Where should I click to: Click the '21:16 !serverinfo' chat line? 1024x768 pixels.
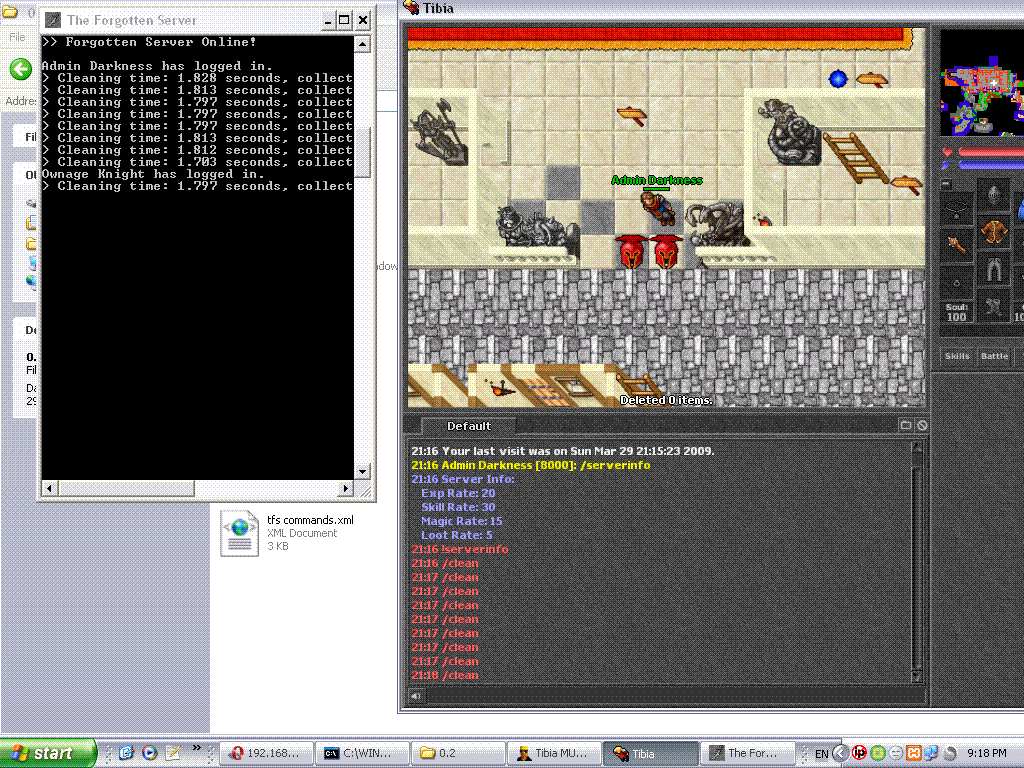pos(460,549)
